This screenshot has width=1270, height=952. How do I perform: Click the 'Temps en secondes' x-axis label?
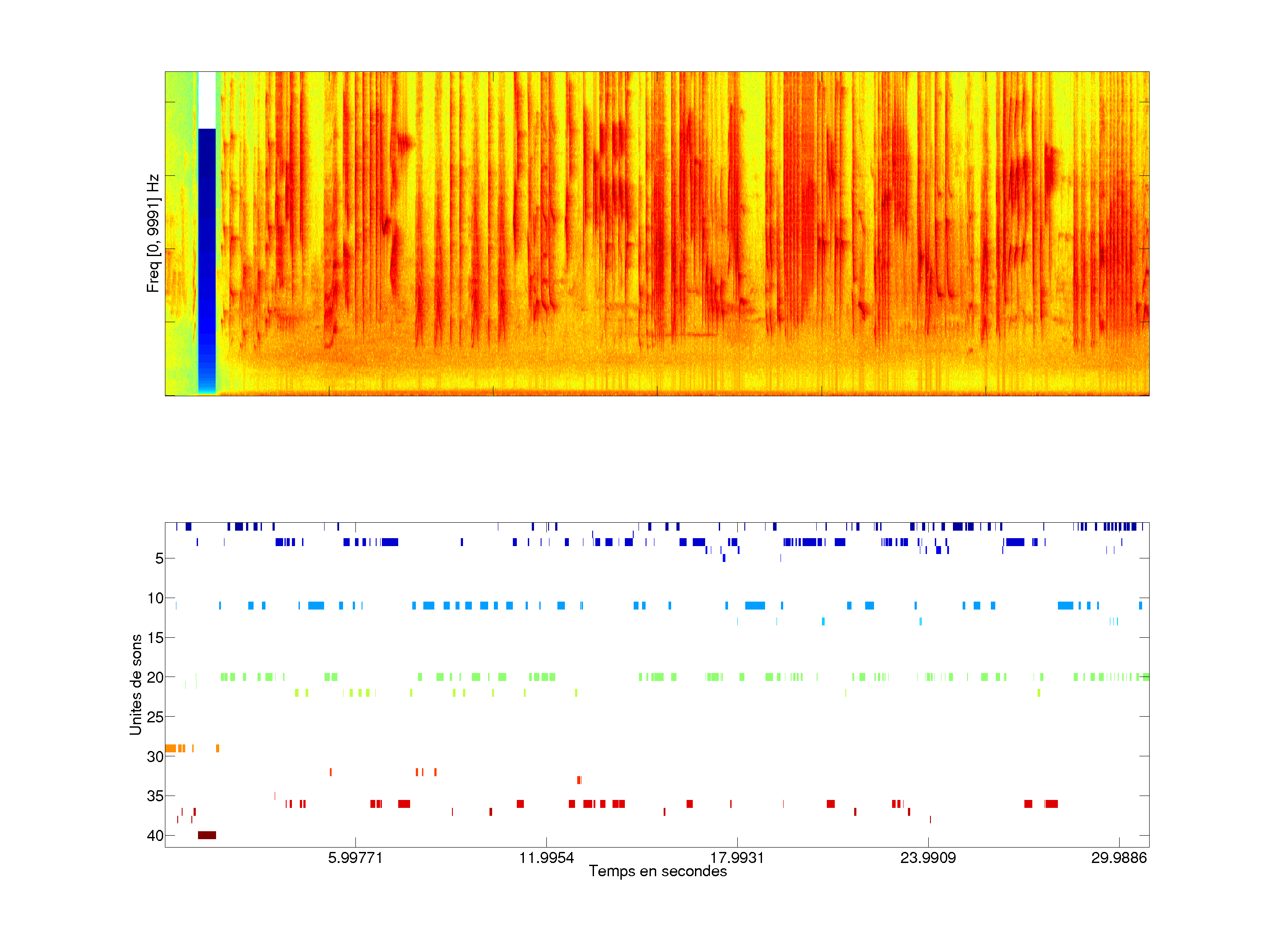(657, 871)
